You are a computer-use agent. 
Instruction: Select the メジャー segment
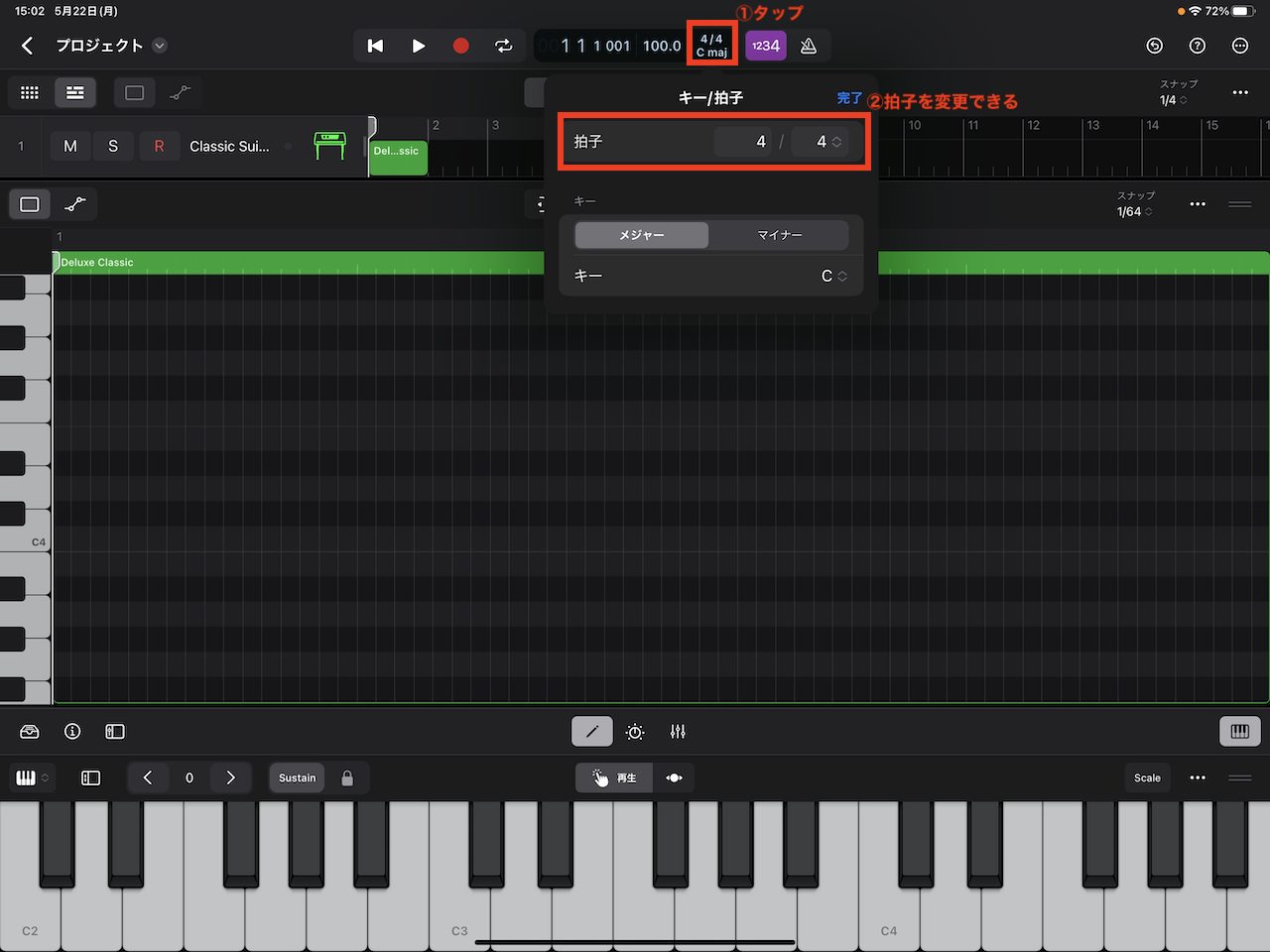642,235
